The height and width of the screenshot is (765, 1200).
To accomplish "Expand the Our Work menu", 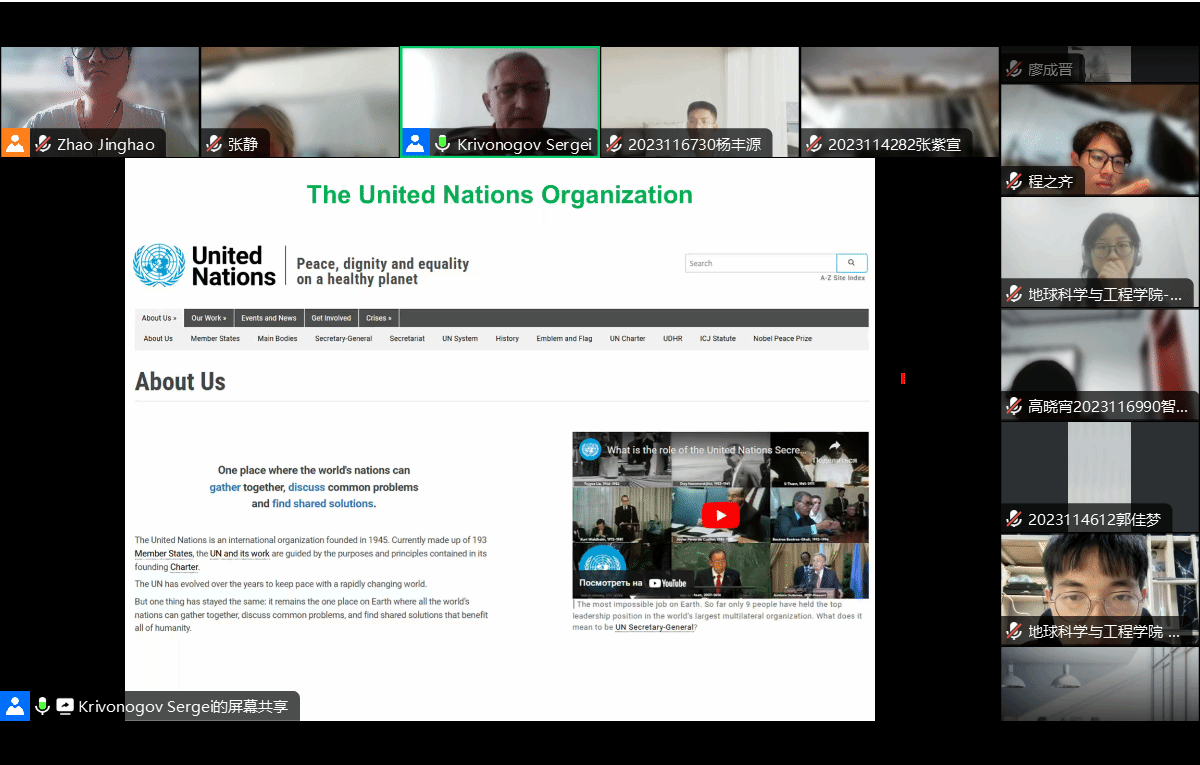I will click(208, 318).
